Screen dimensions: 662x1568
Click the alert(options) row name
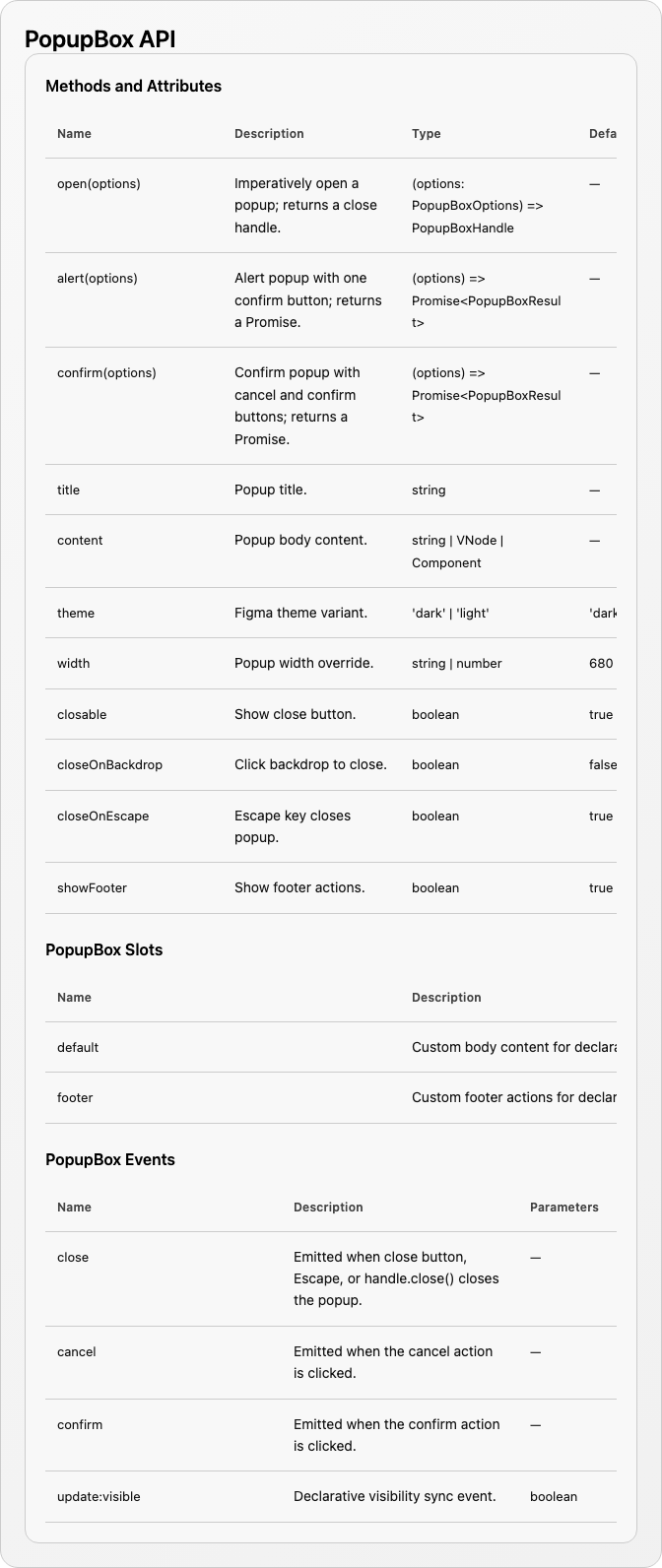[98, 279]
